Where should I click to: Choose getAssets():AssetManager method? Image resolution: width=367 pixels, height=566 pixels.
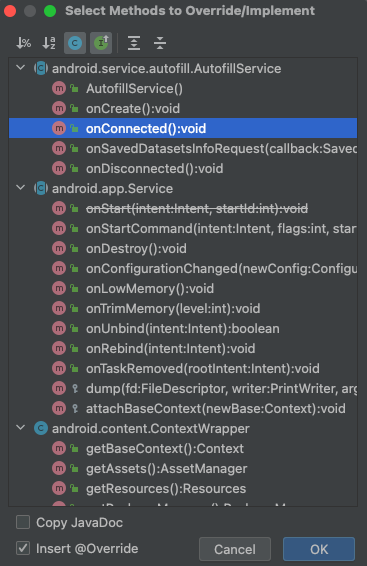pos(183,468)
